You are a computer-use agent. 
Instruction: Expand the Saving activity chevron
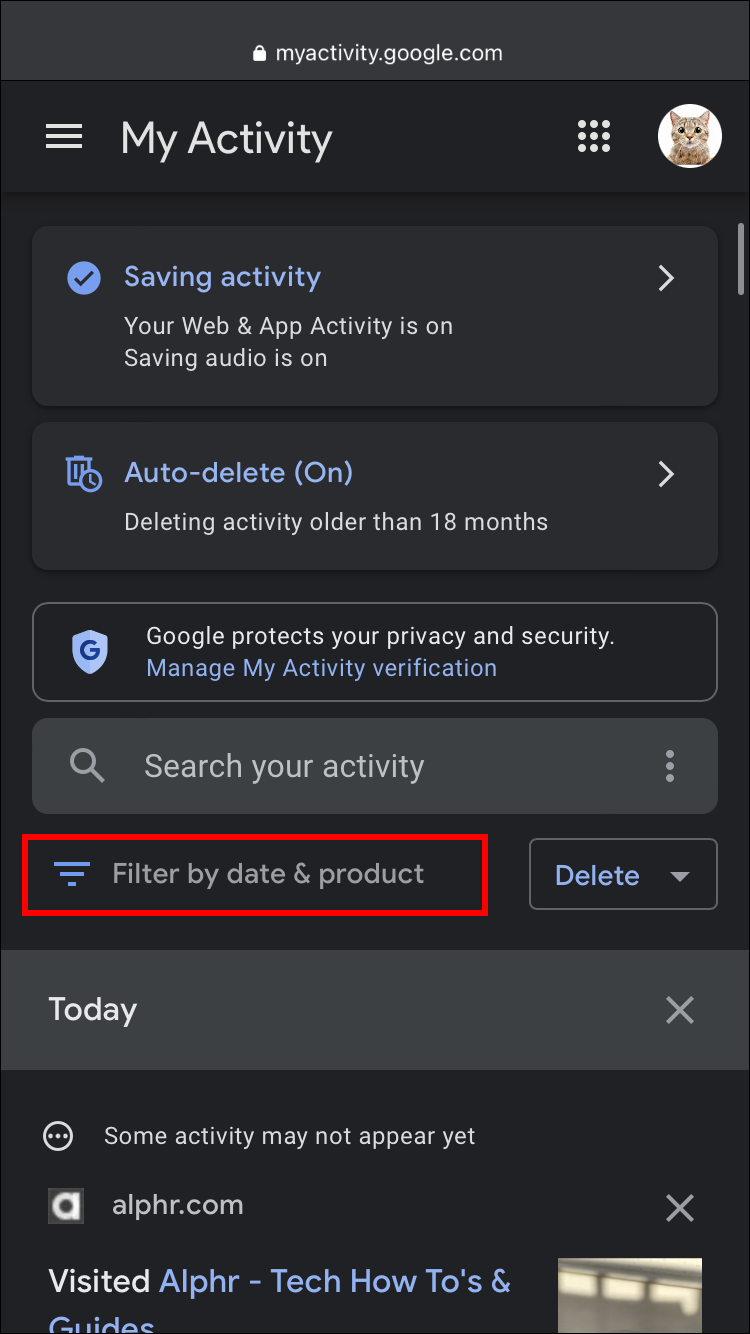[666, 278]
